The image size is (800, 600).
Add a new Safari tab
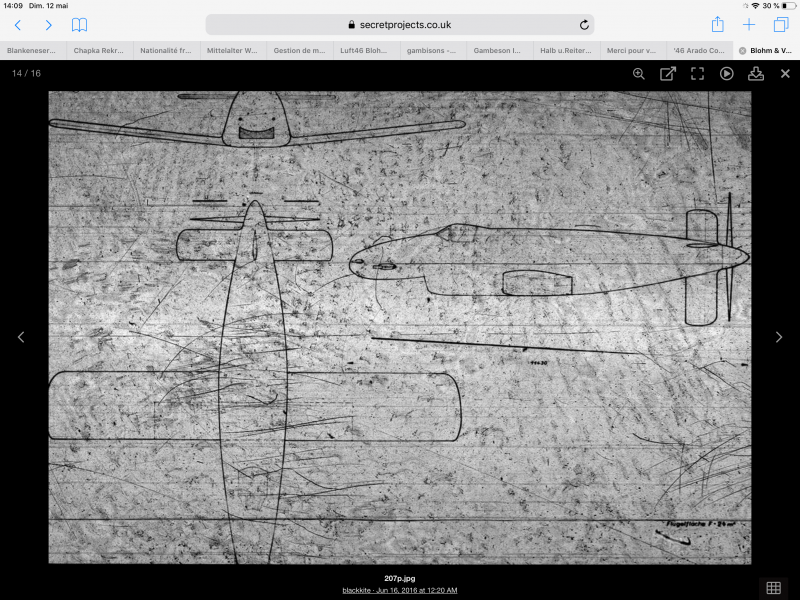click(x=749, y=25)
